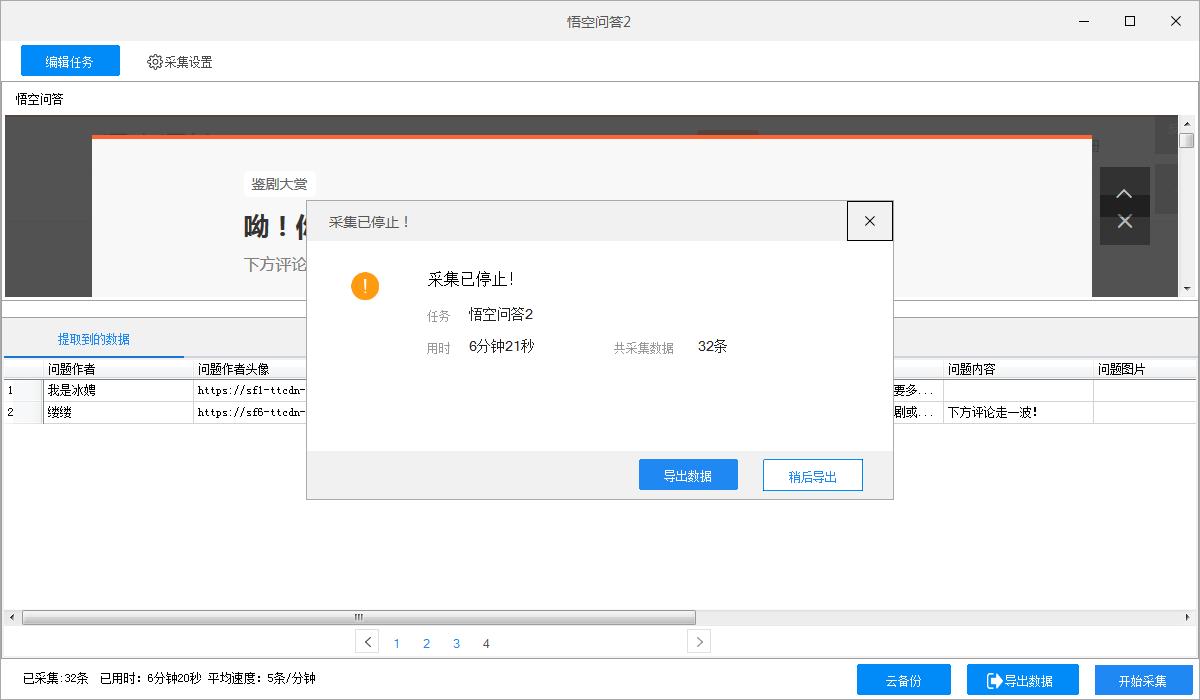Image resolution: width=1200 pixels, height=700 pixels.
Task: Collapse the preview with the chevron-up control
Action: pos(1124,192)
